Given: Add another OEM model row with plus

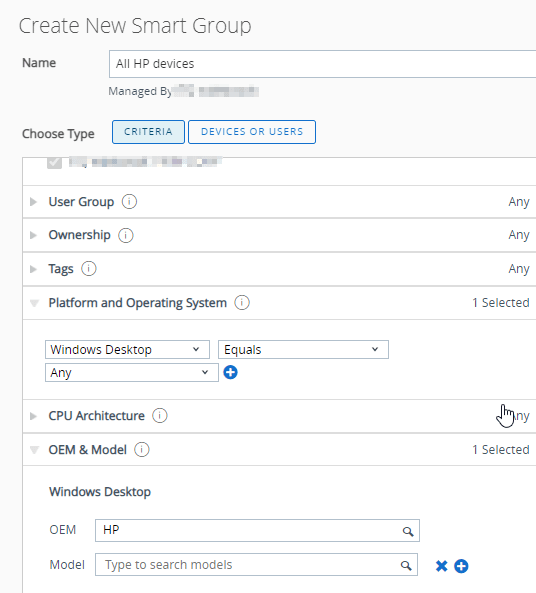Looking at the screenshot, I should click(461, 566).
